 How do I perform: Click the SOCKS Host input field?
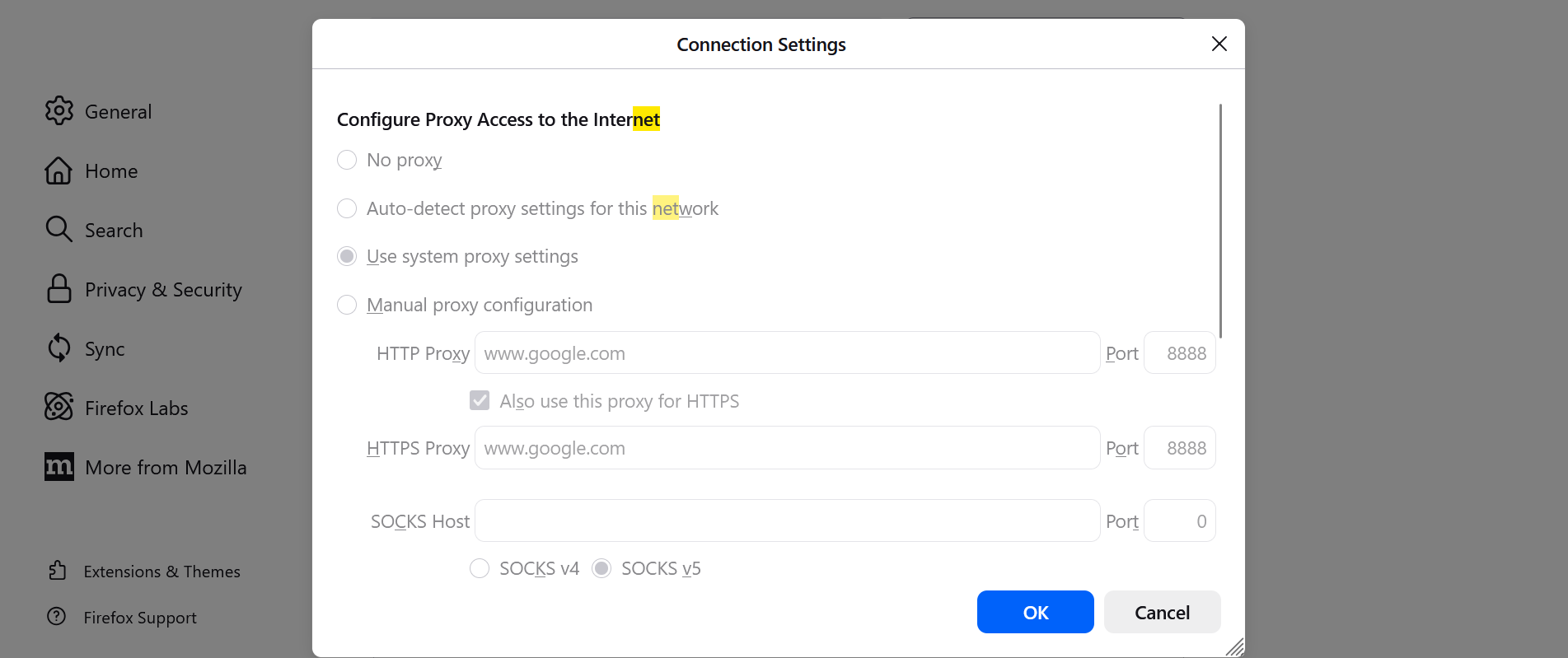(x=787, y=521)
